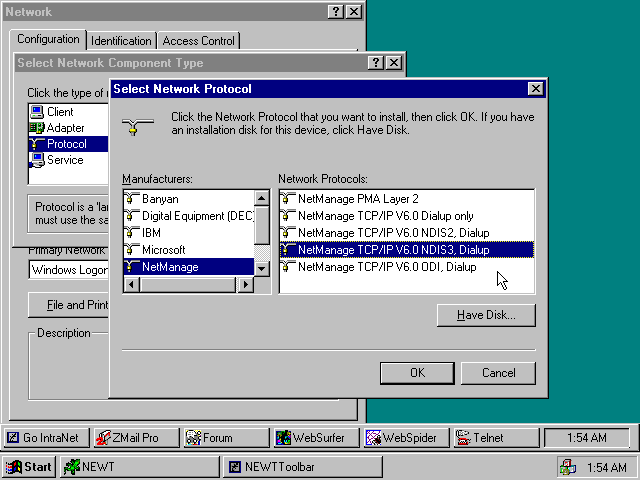Click File and Print Sharing button
640x480 pixels.
click(x=69, y=305)
